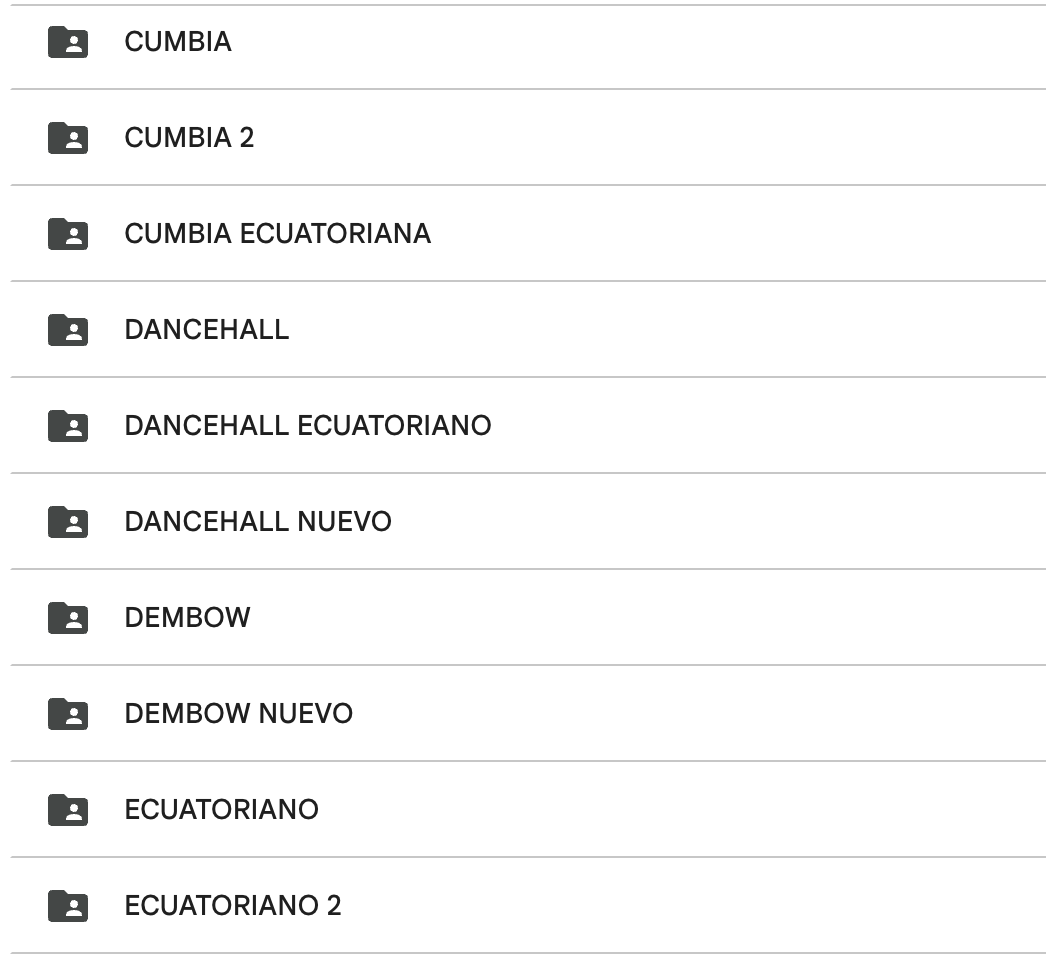The height and width of the screenshot is (956, 1046).
Task: Open the CUMBIA 2 folder name
Action: (189, 138)
